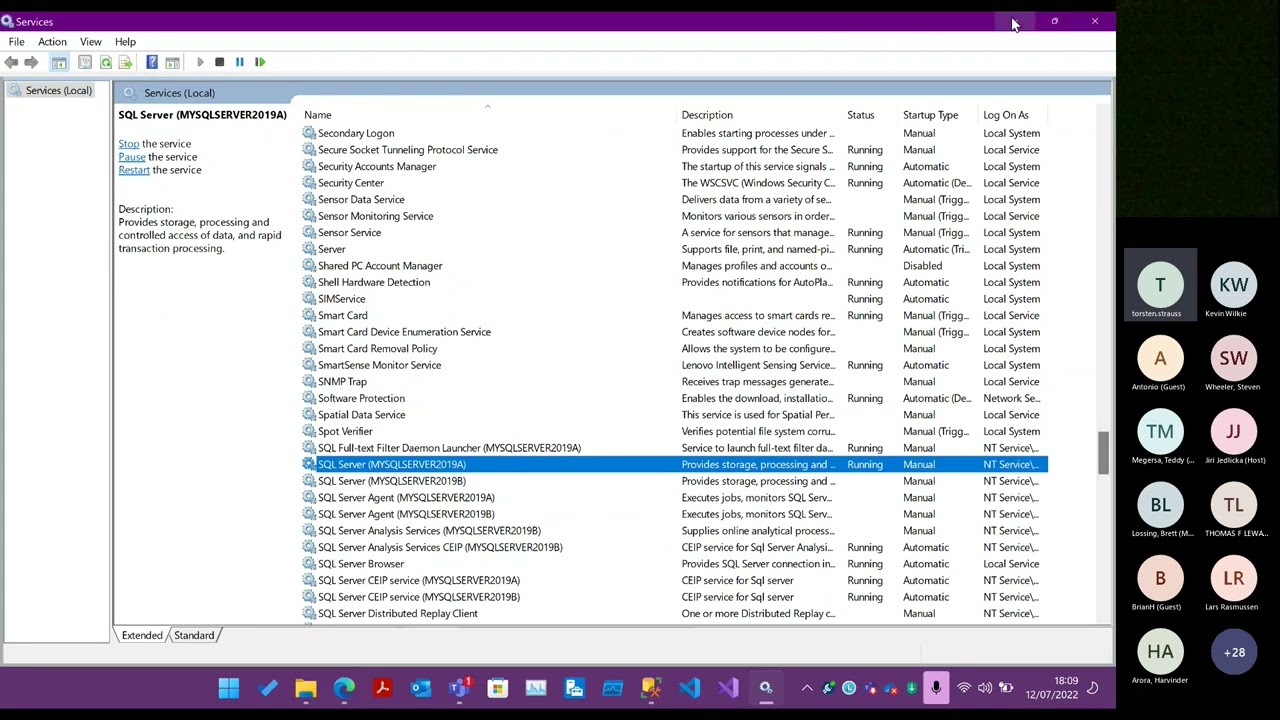Click the services list vertical scrollbar thumb
The height and width of the screenshot is (720, 1280).
(x=1103, y=453)
